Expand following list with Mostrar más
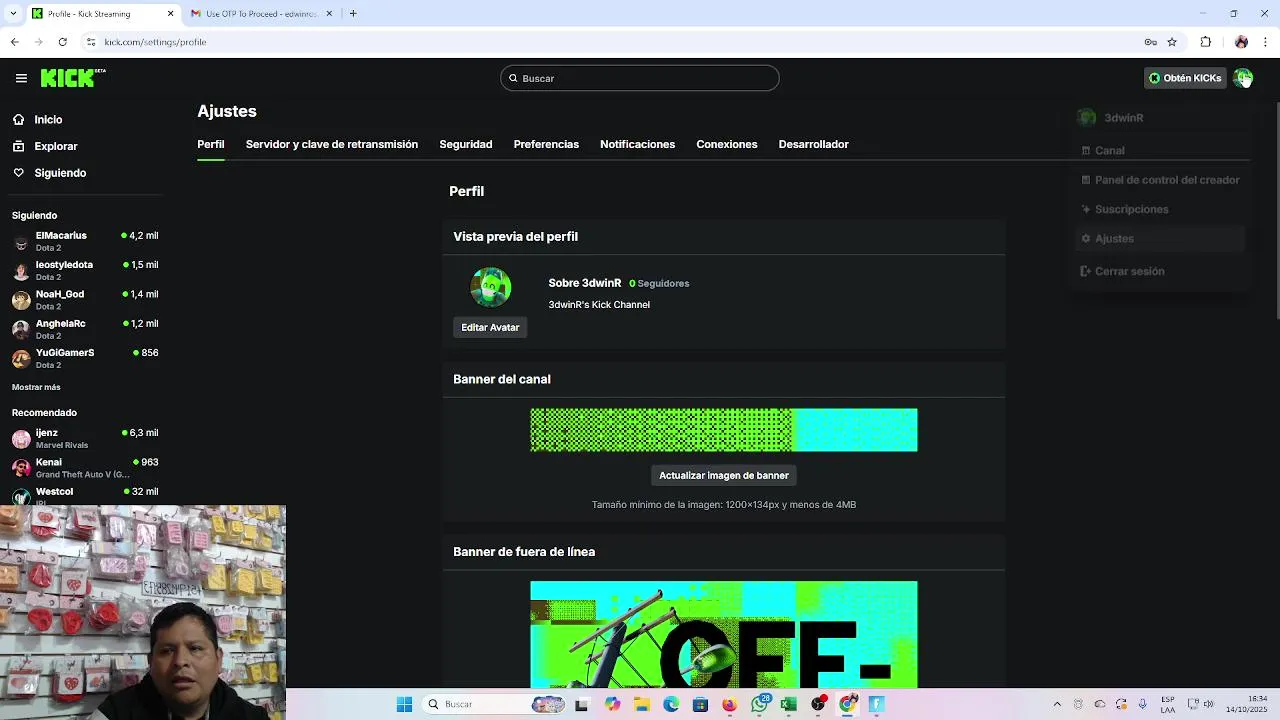Screen dimensions: 1280x720 click(x=36, y=387)
